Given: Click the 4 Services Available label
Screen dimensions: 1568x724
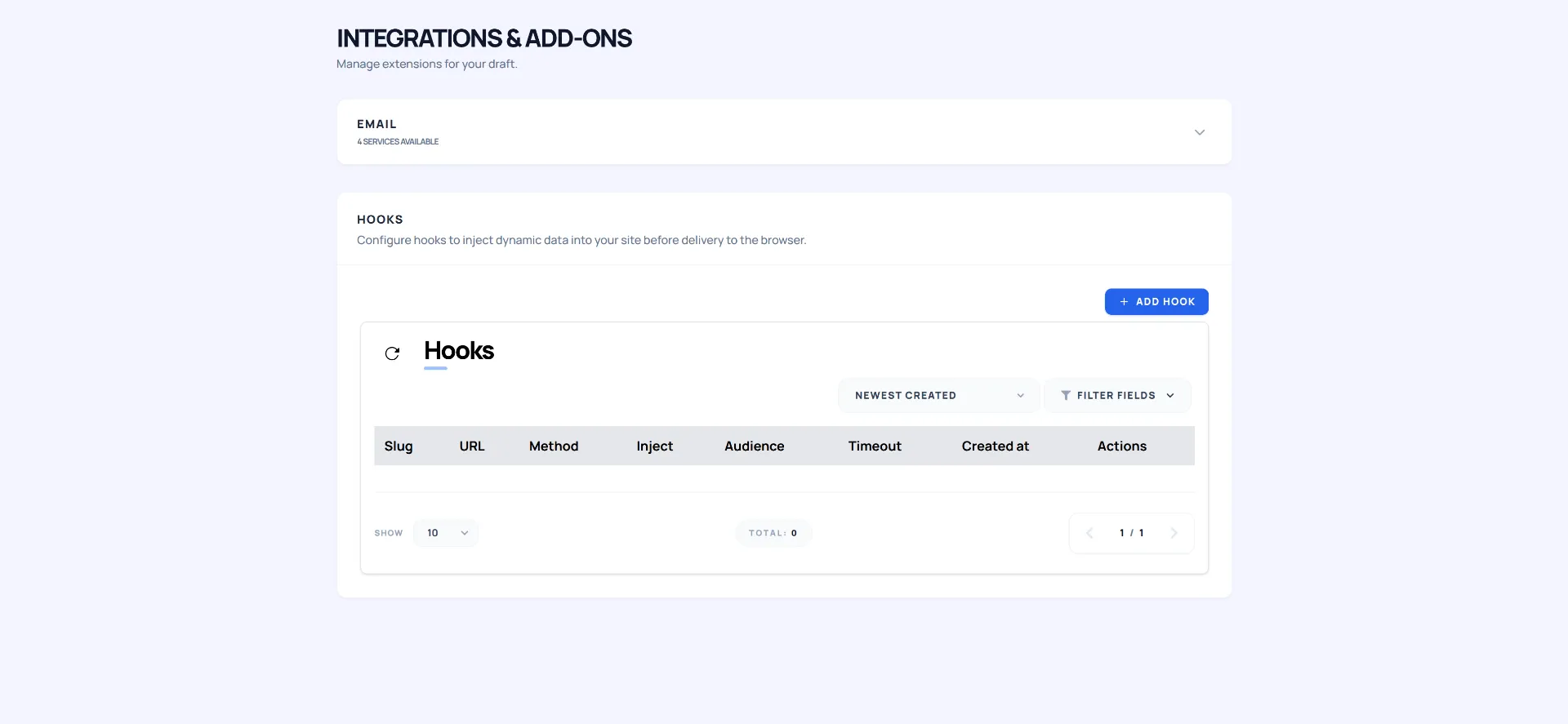Looking at the screenshot, I should (398, 142).
